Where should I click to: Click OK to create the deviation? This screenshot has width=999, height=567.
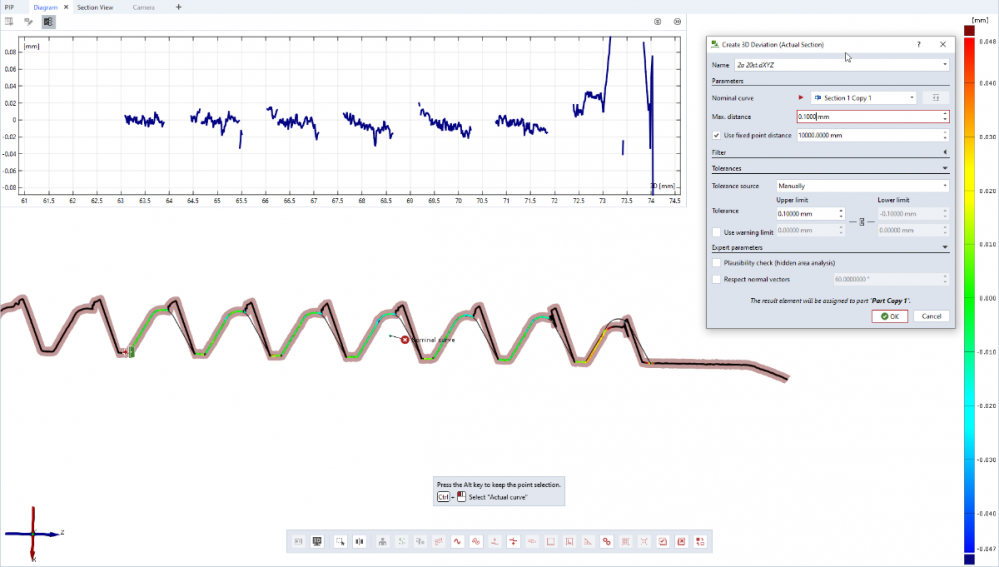point(889,316)
